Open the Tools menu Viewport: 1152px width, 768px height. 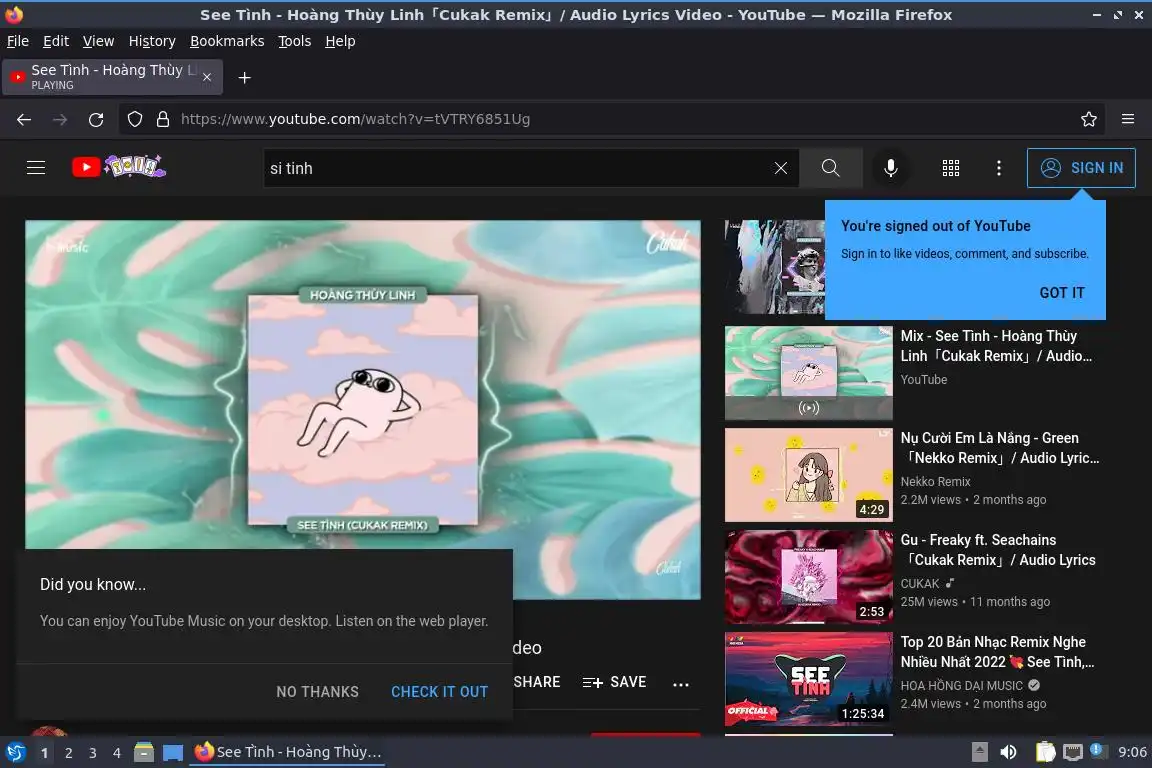coord(295,41)
